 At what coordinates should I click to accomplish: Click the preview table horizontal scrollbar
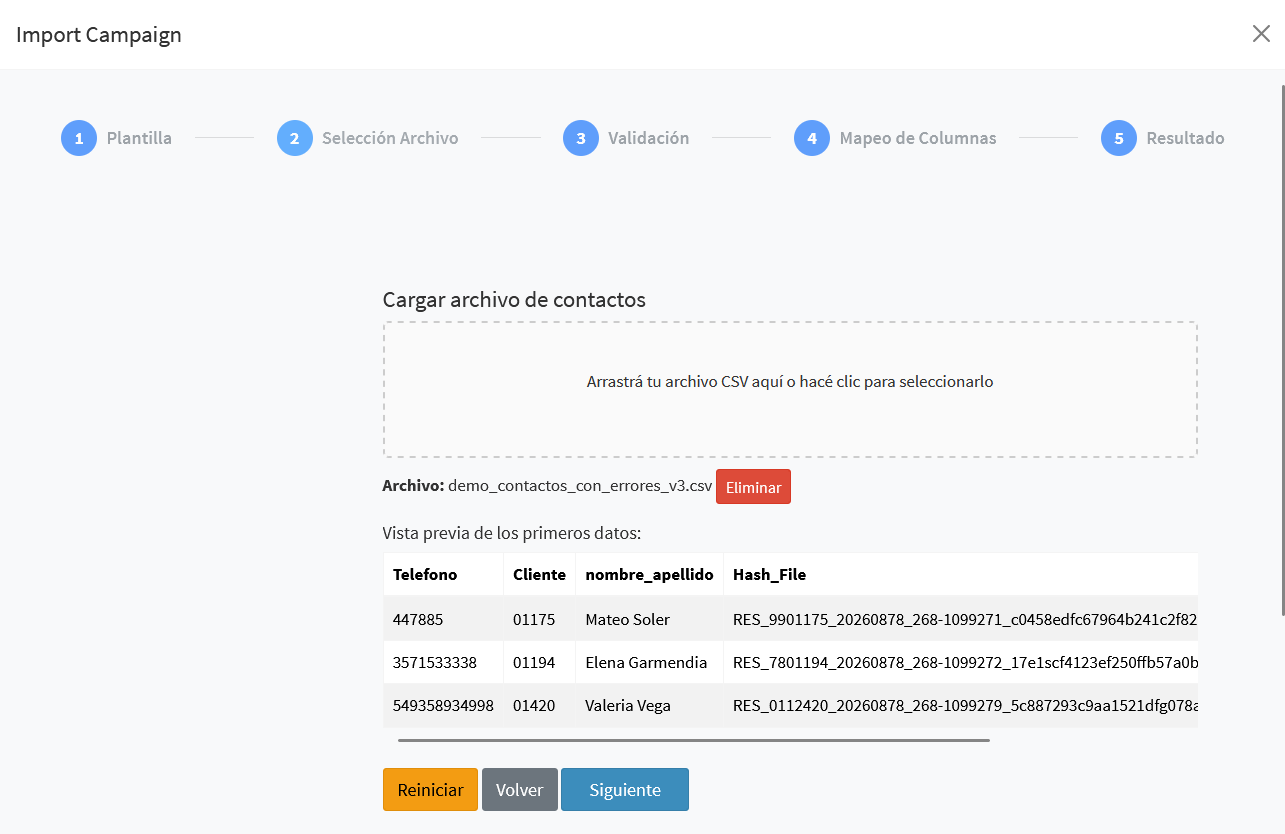[x=694, y=740]
